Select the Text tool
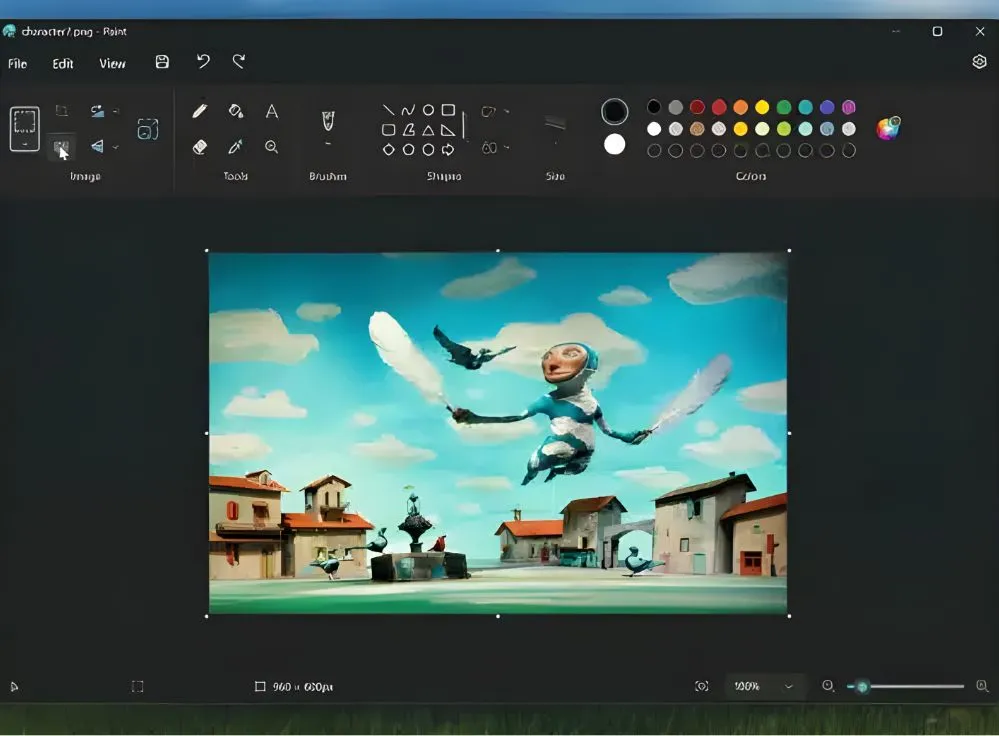The image size is (999, 736). point(270,111)
